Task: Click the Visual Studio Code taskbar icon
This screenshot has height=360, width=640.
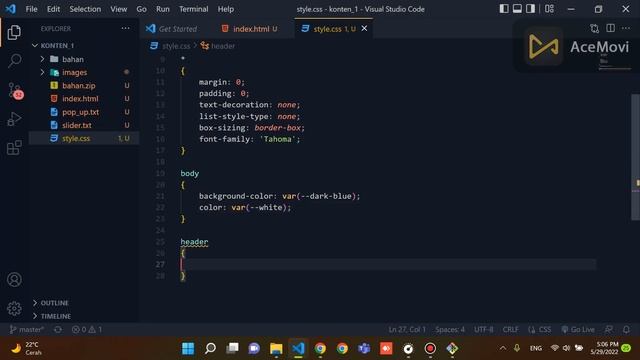Action: (298, 348)
